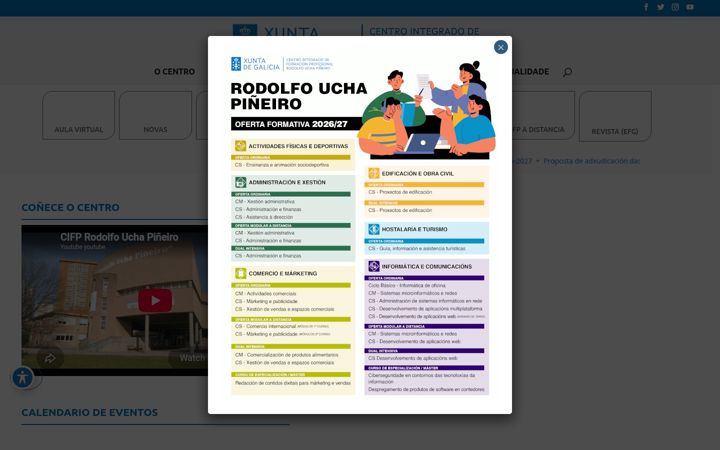
Task: Click the Hostalaría e Turismo icon
Action: point(374,229)
